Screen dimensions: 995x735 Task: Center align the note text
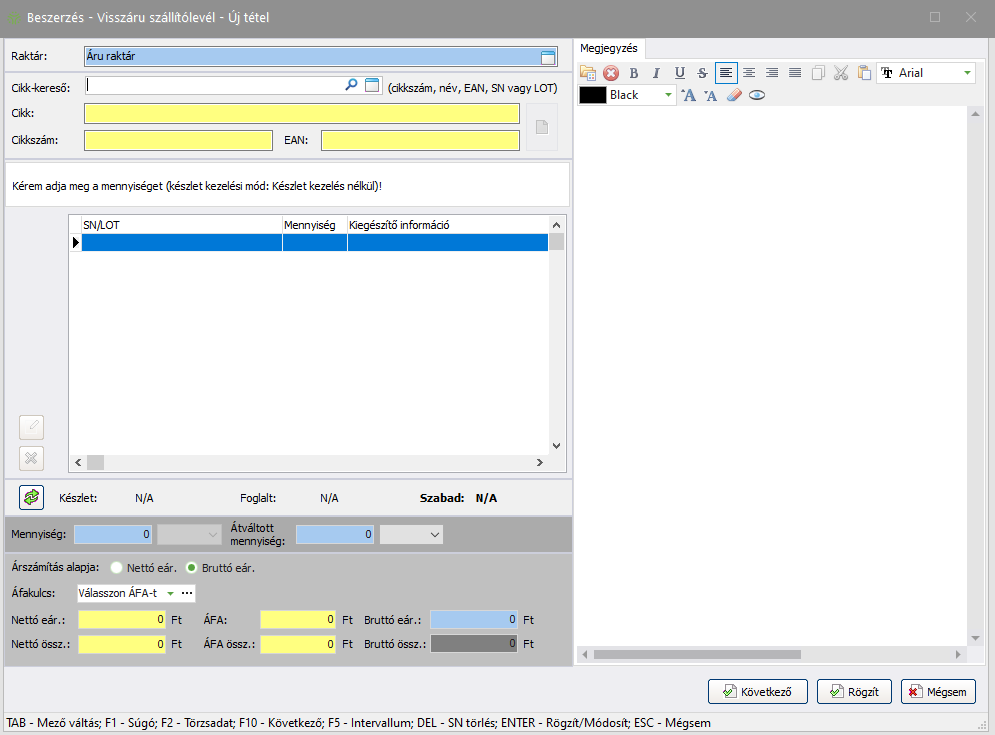click(749, 73)
